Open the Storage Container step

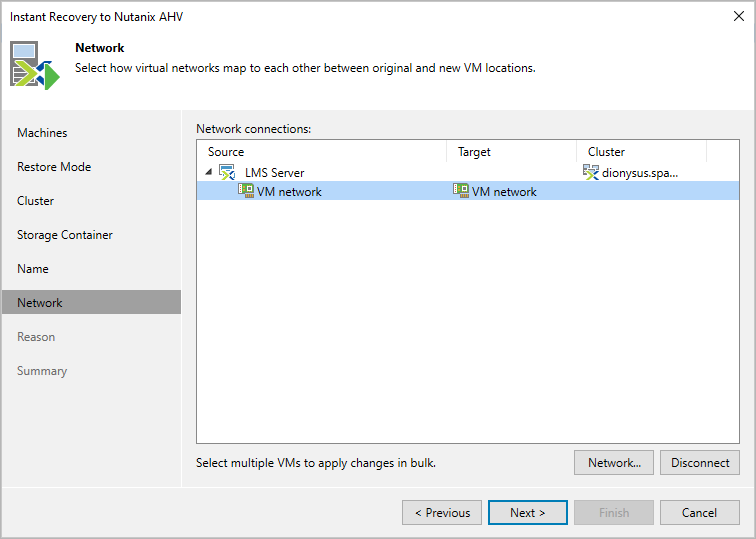pos(65,235)
